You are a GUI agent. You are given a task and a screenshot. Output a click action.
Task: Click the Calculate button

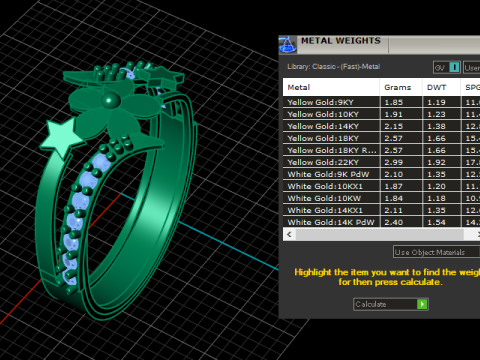point(391,304)
